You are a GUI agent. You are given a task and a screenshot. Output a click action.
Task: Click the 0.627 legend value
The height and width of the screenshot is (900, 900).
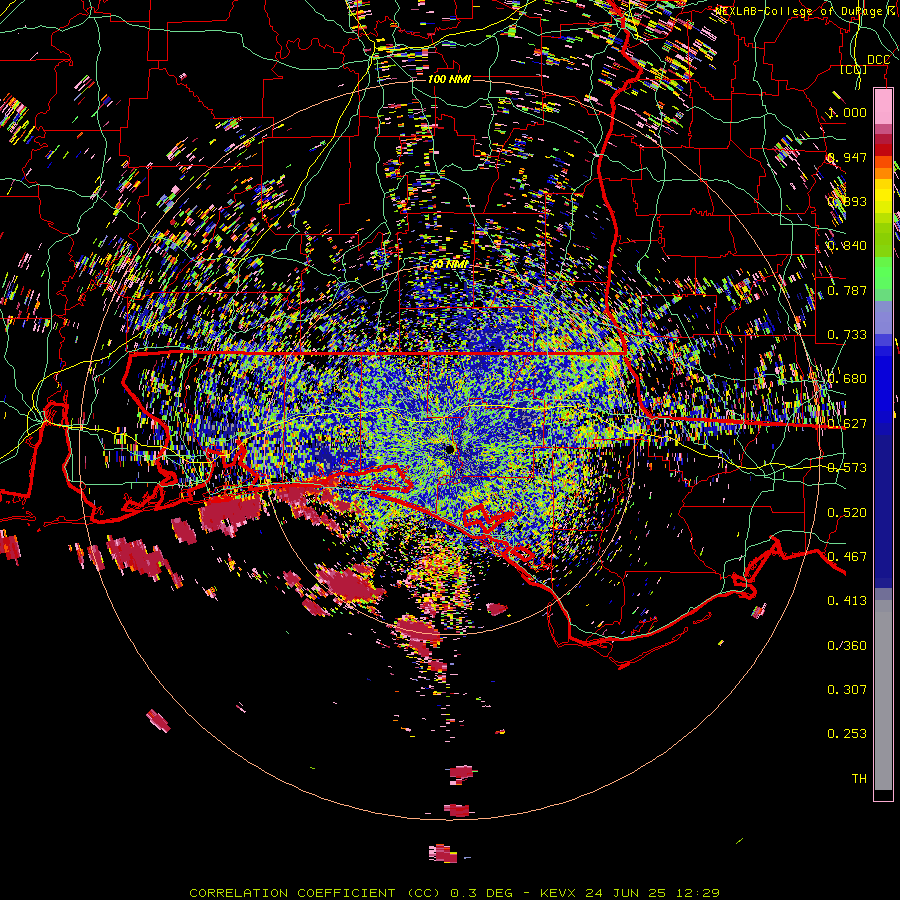(x=847, y=424)
